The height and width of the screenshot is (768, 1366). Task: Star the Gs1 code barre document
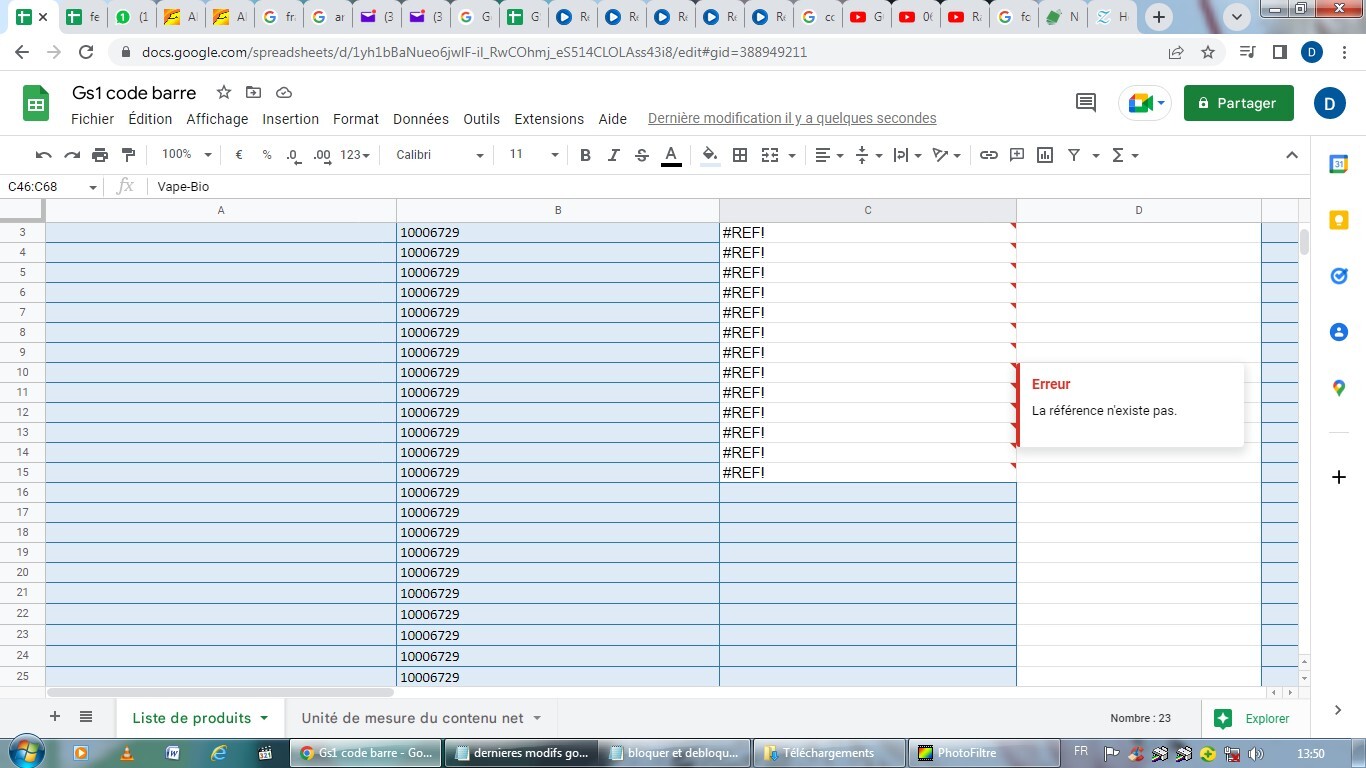click(224, 93)
